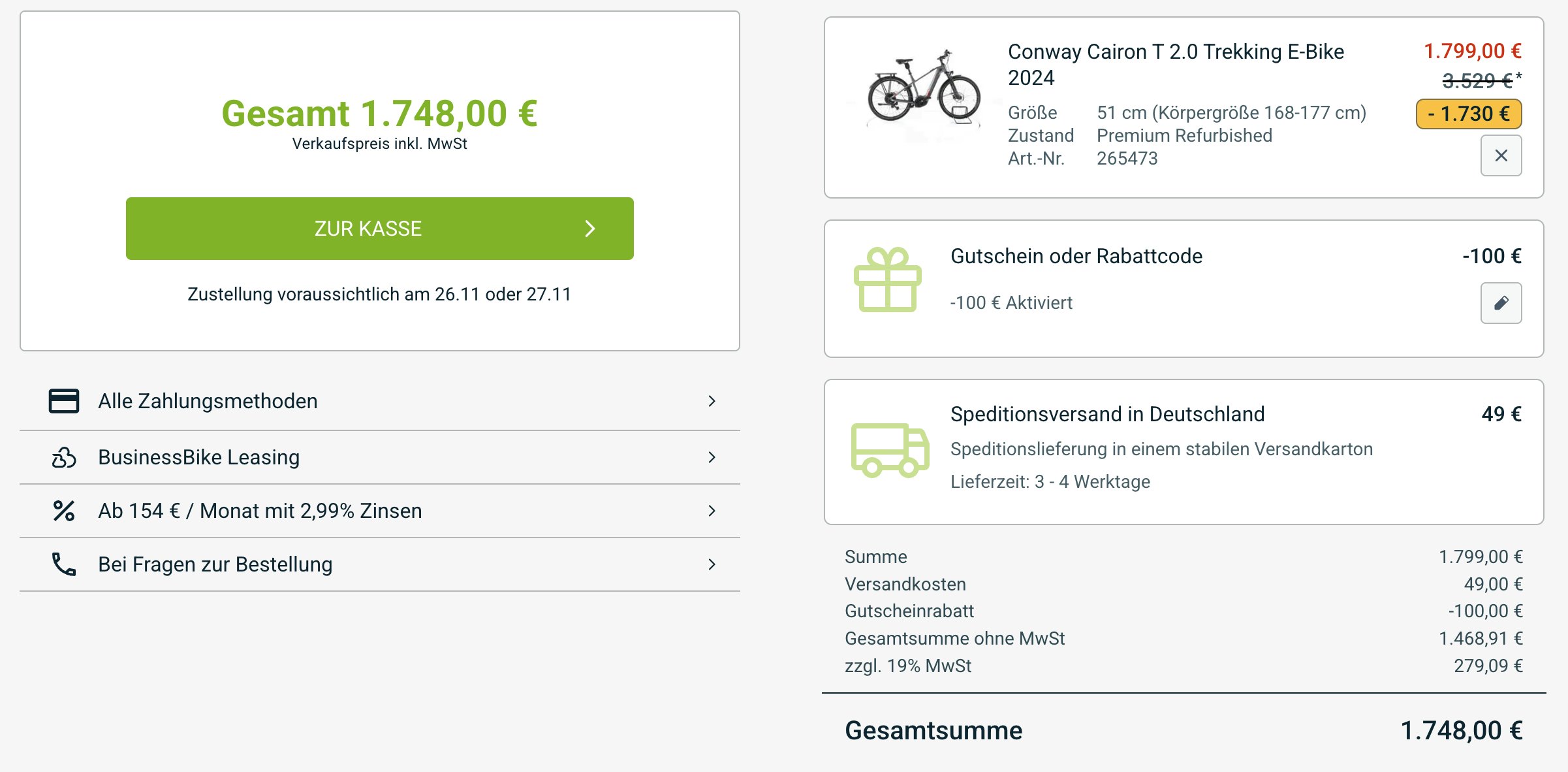Click the BusinessBike Leasing bike icon
Viewport: 1568px width, 772px height.
[x=64, y=457]
